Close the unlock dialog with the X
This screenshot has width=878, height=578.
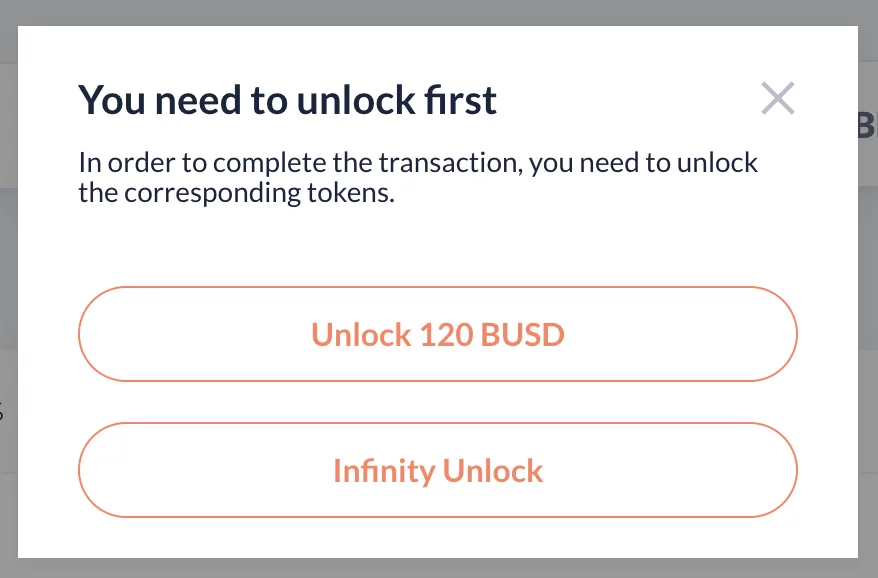pos(777,99)
